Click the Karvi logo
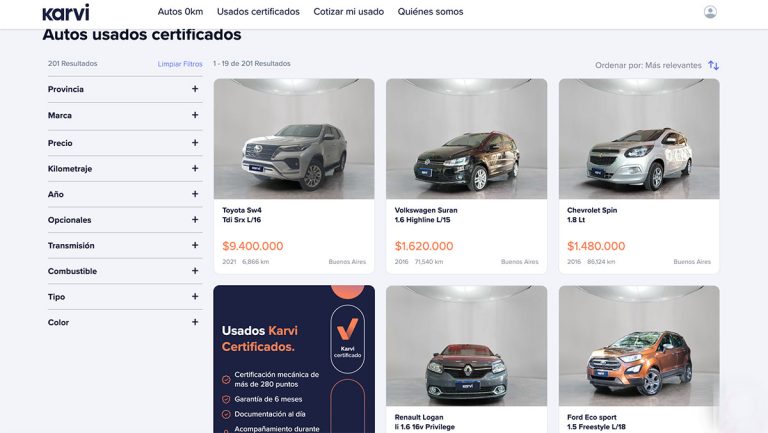 [x=65, y=12]
